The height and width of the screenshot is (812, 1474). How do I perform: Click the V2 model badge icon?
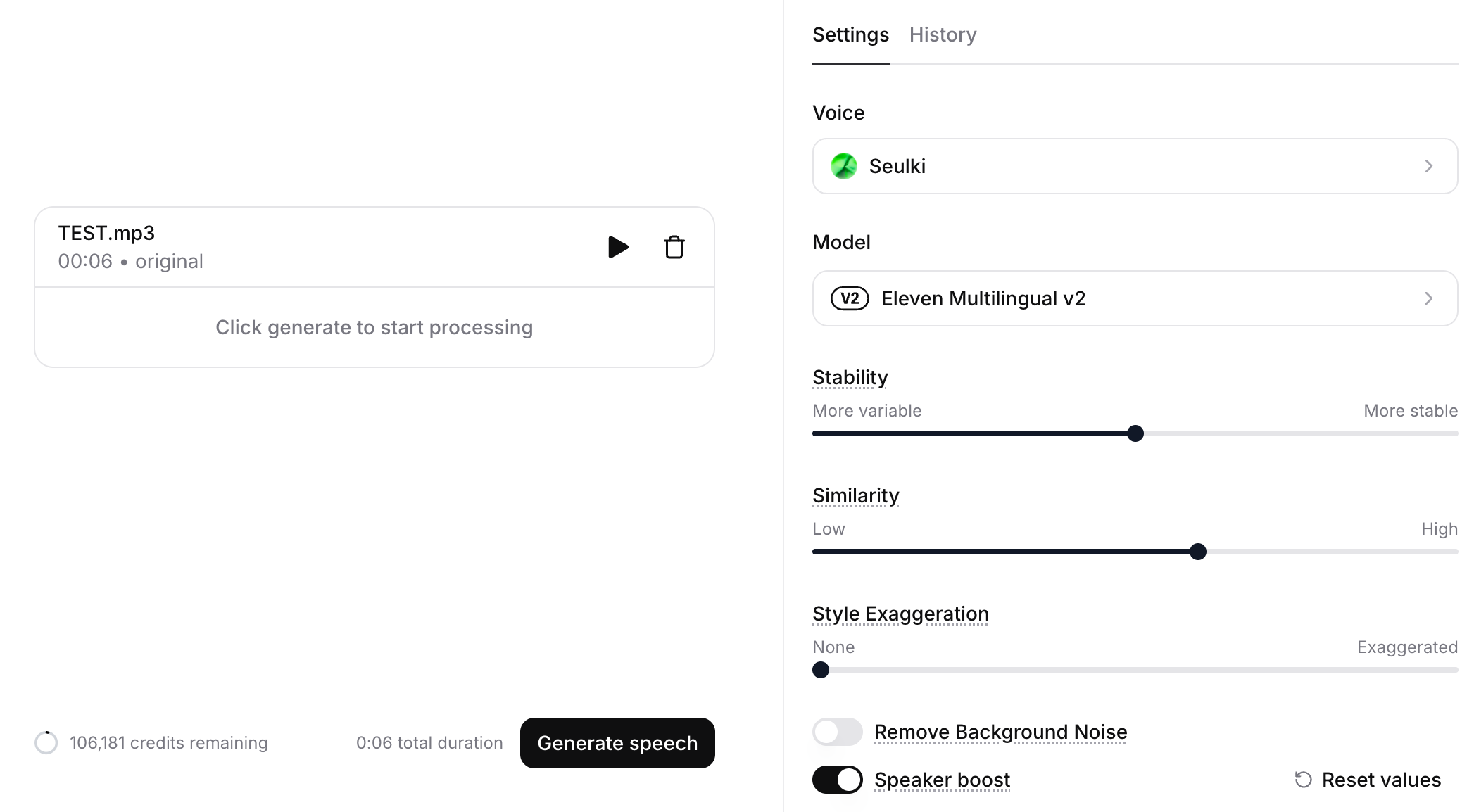click(x=850, y=298)
